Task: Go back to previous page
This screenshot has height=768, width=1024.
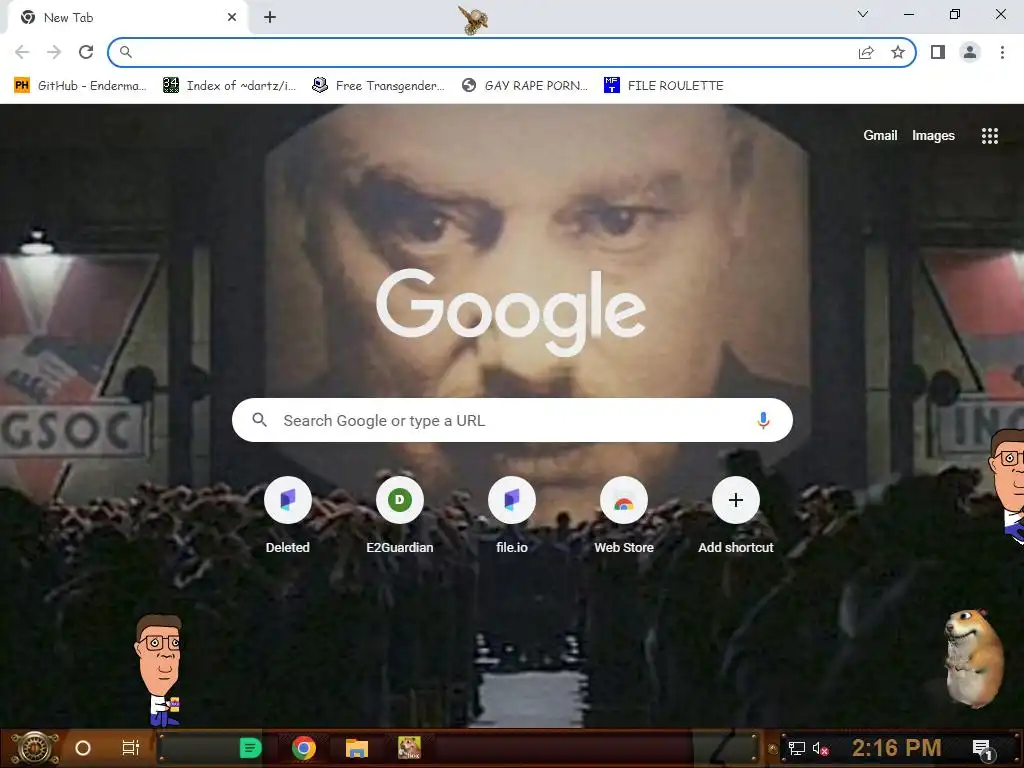Action: (x=22, y=52)
